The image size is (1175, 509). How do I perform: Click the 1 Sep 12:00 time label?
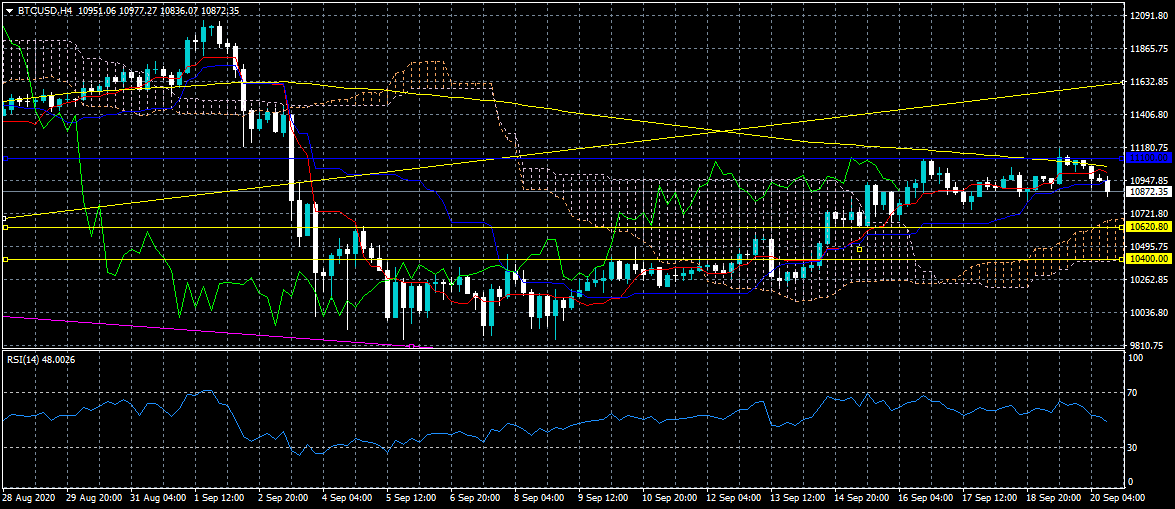tap(221, 498)
